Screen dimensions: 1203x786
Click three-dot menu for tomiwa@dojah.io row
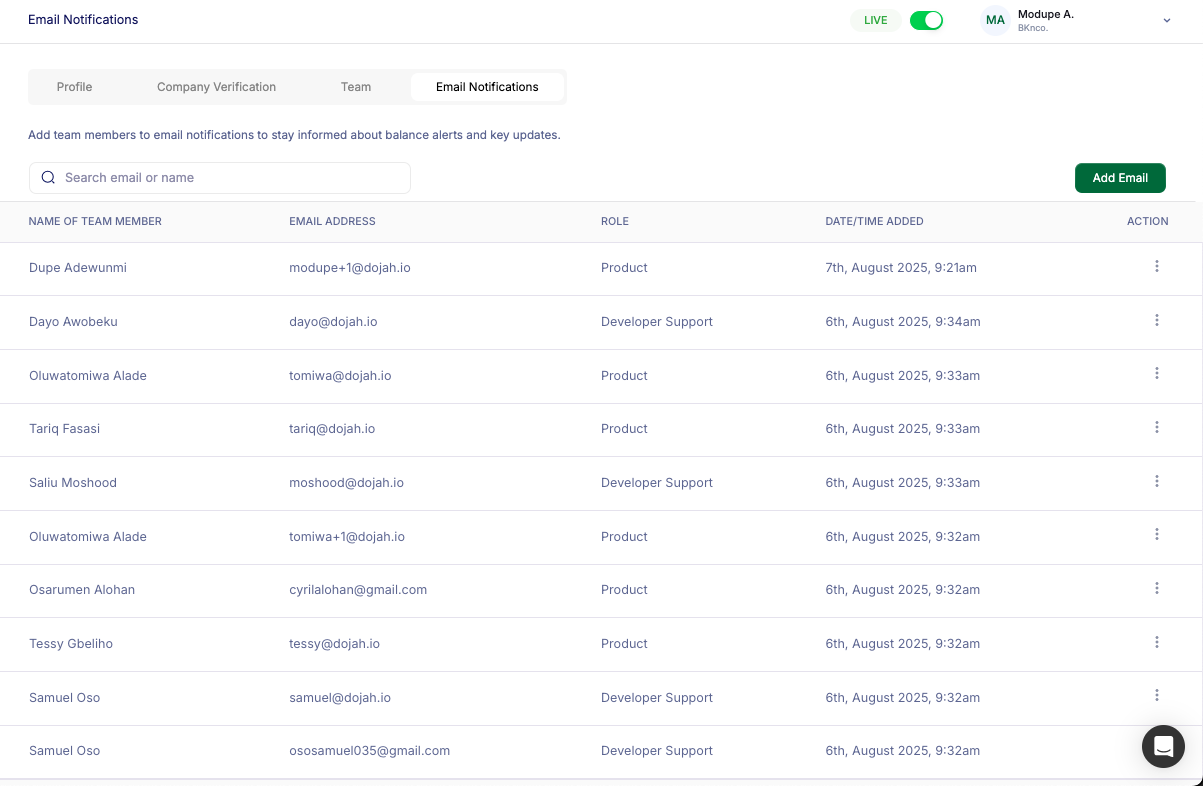(1156, 374)
